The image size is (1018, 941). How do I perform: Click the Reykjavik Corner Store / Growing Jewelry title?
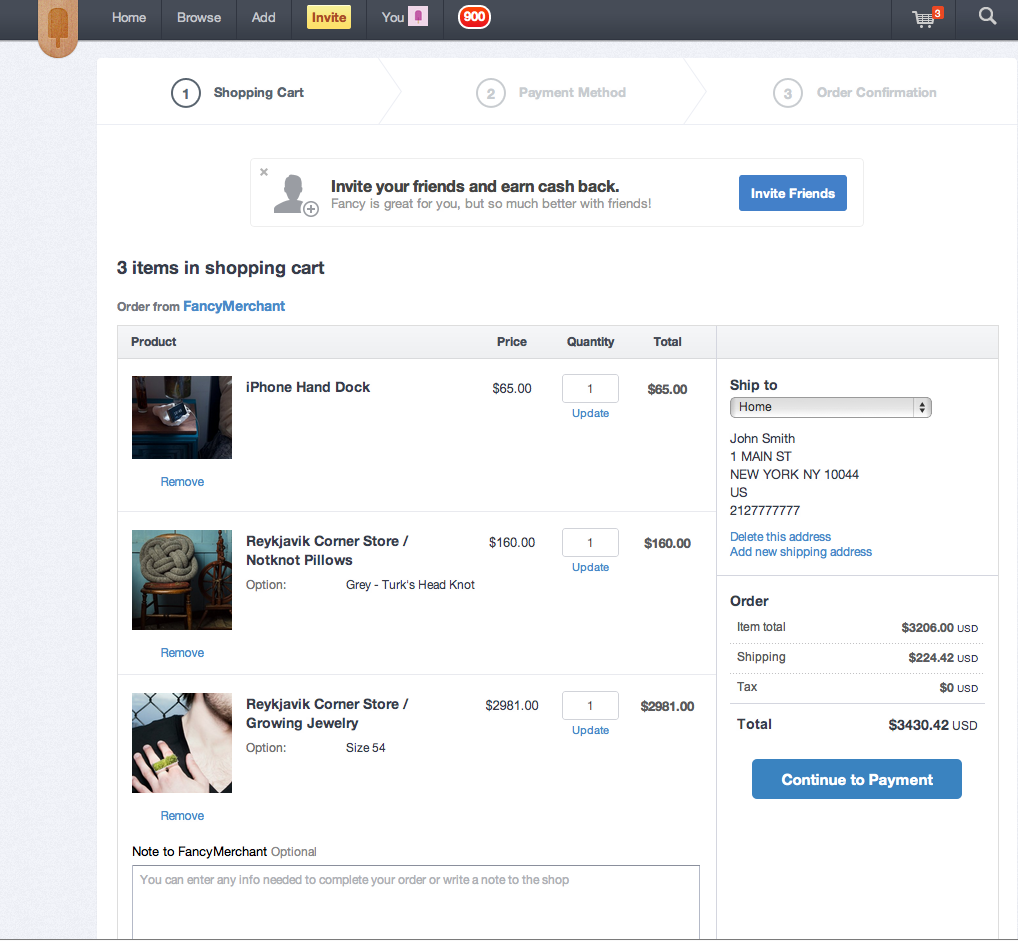327,714
